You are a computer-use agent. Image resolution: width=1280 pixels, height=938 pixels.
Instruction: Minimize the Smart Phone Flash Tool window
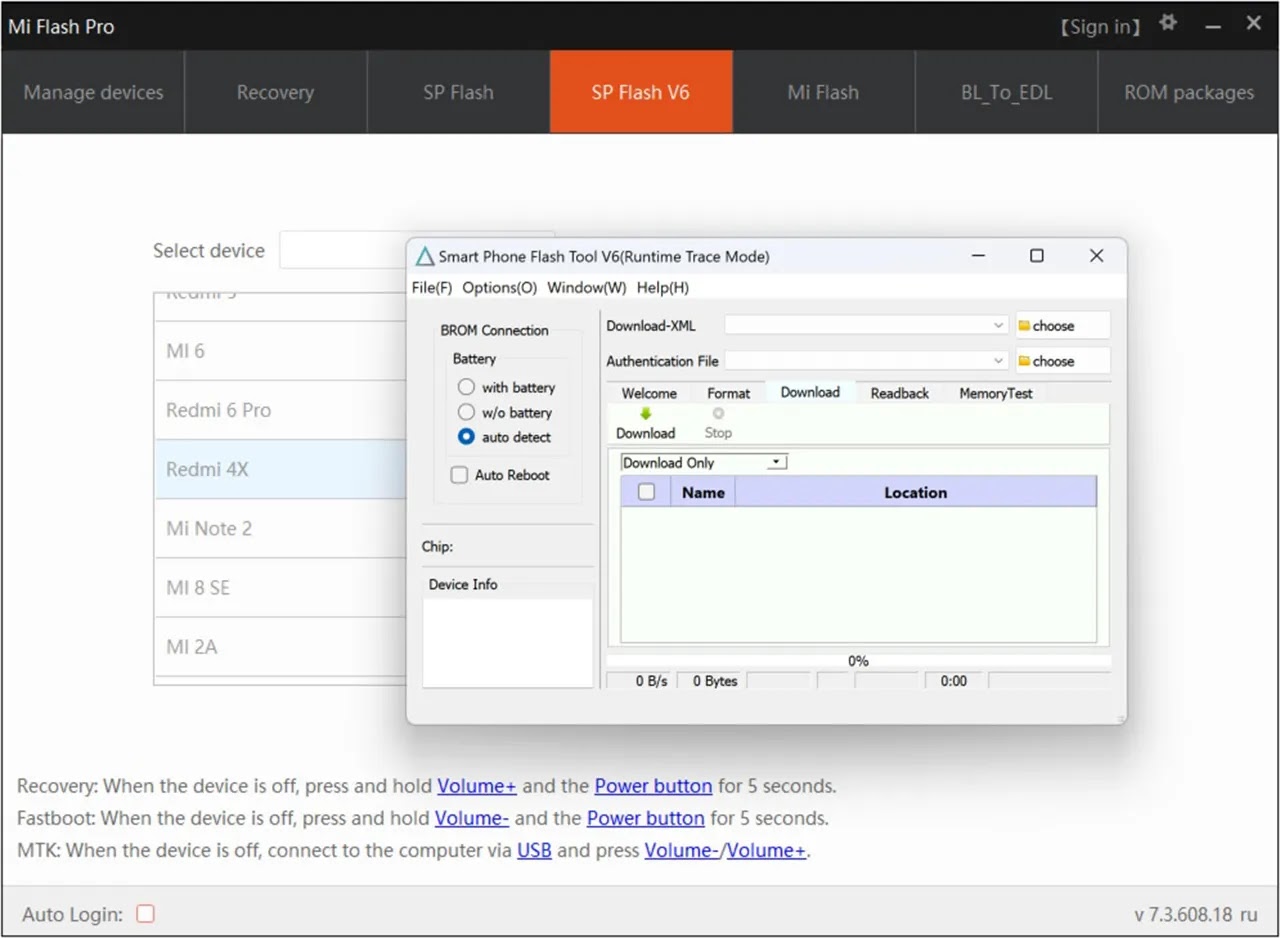coord(977,256)
